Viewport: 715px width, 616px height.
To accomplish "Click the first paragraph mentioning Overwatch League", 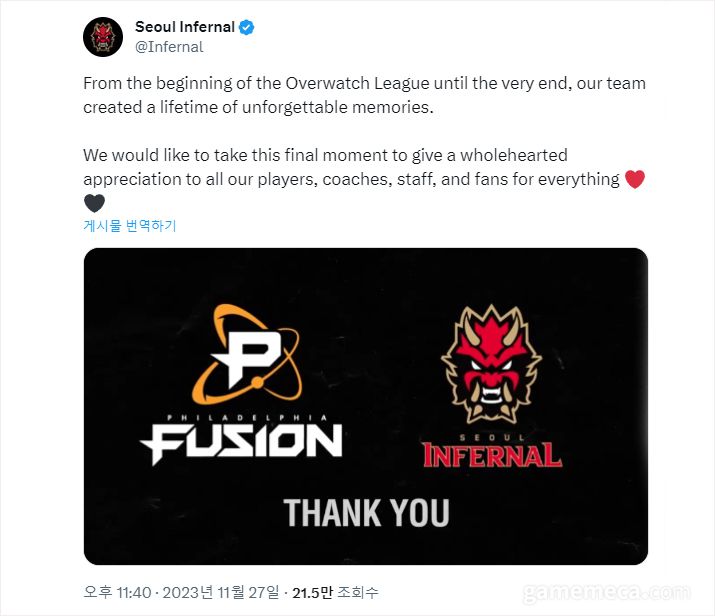I will click(x=364, y=95).
